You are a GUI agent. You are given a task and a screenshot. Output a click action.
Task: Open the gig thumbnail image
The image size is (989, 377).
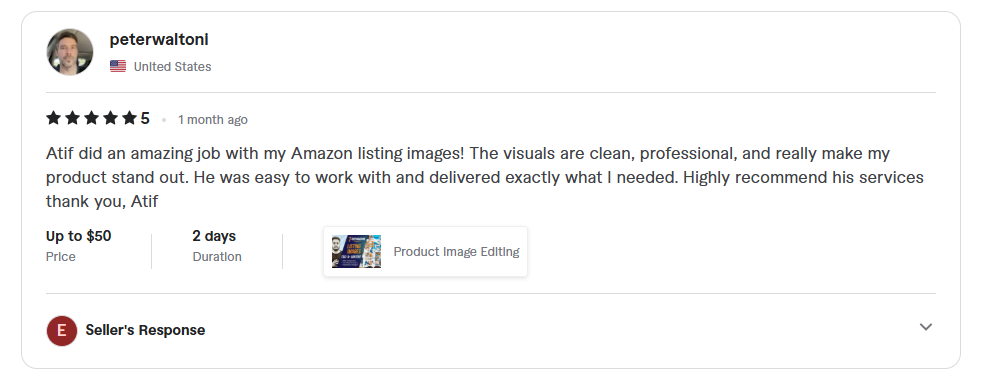[356, 252]
